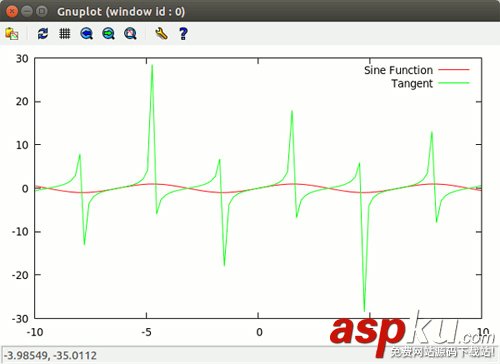Image resolution: width=500 pixels, height=364 pixels.
Task: Replot the graph with the refresh icon
Action: click(43, 34)
